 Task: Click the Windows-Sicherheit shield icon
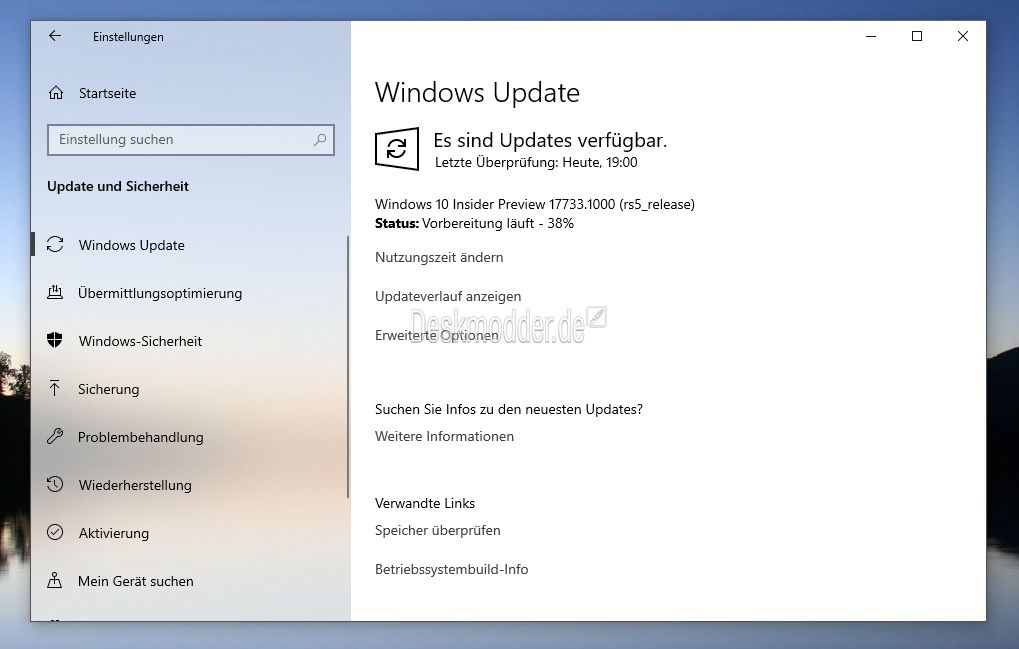tap(55, 340)
